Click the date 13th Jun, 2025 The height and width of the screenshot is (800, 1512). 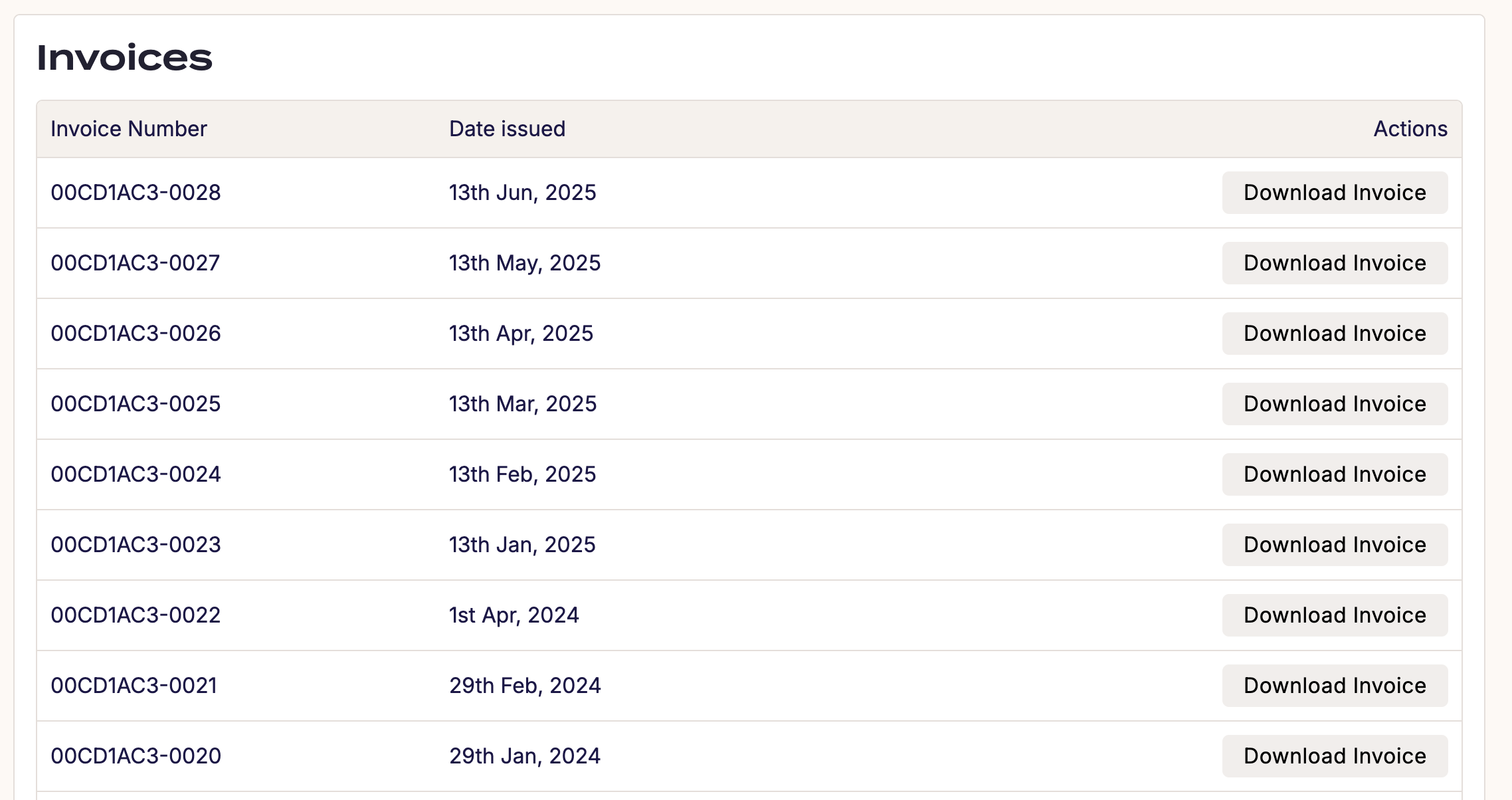tap(522, 193)
